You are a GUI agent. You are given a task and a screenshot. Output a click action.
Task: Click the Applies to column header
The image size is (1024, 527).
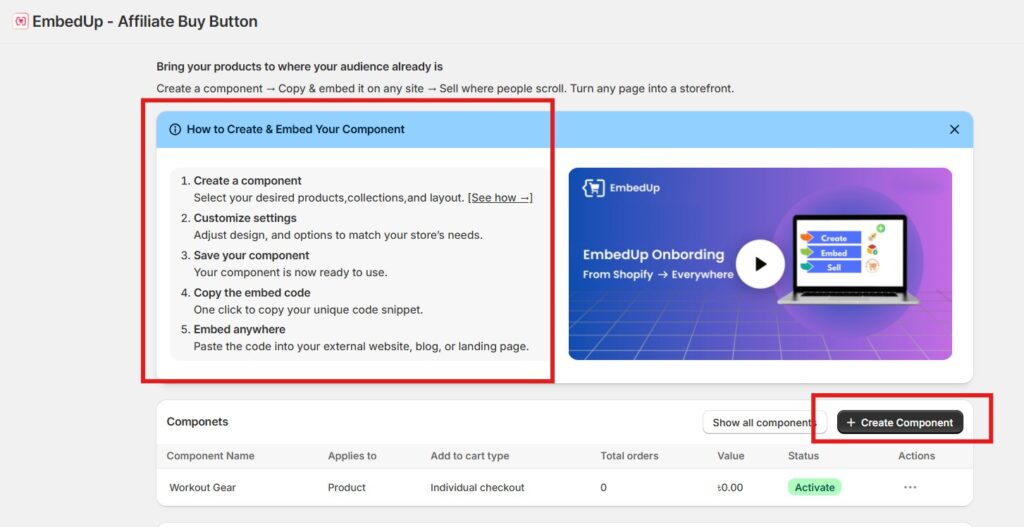[x=352, y=456]
